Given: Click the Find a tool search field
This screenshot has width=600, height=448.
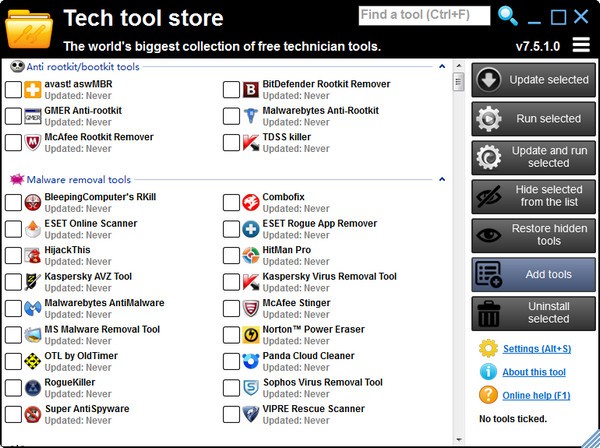Looking at the screenshot, I should click(x=424, y=15).
